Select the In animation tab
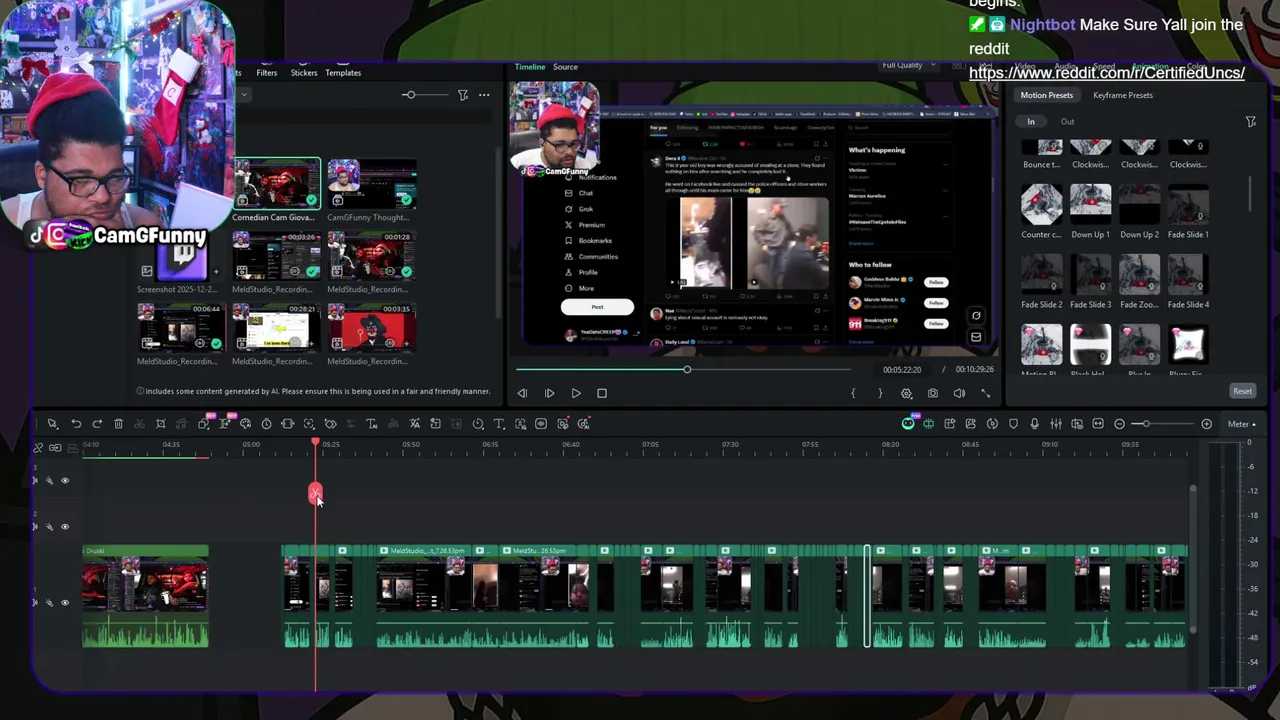 1031,122
